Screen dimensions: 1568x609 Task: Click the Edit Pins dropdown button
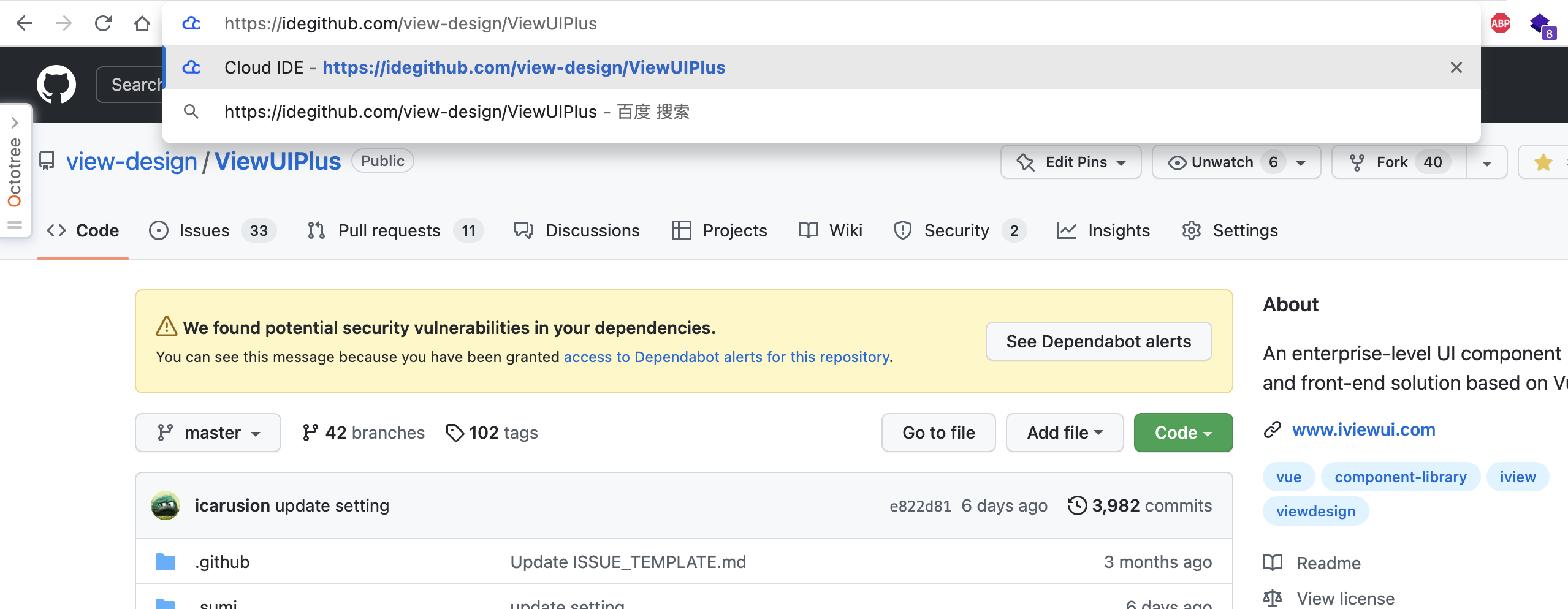coord(1071,162)
